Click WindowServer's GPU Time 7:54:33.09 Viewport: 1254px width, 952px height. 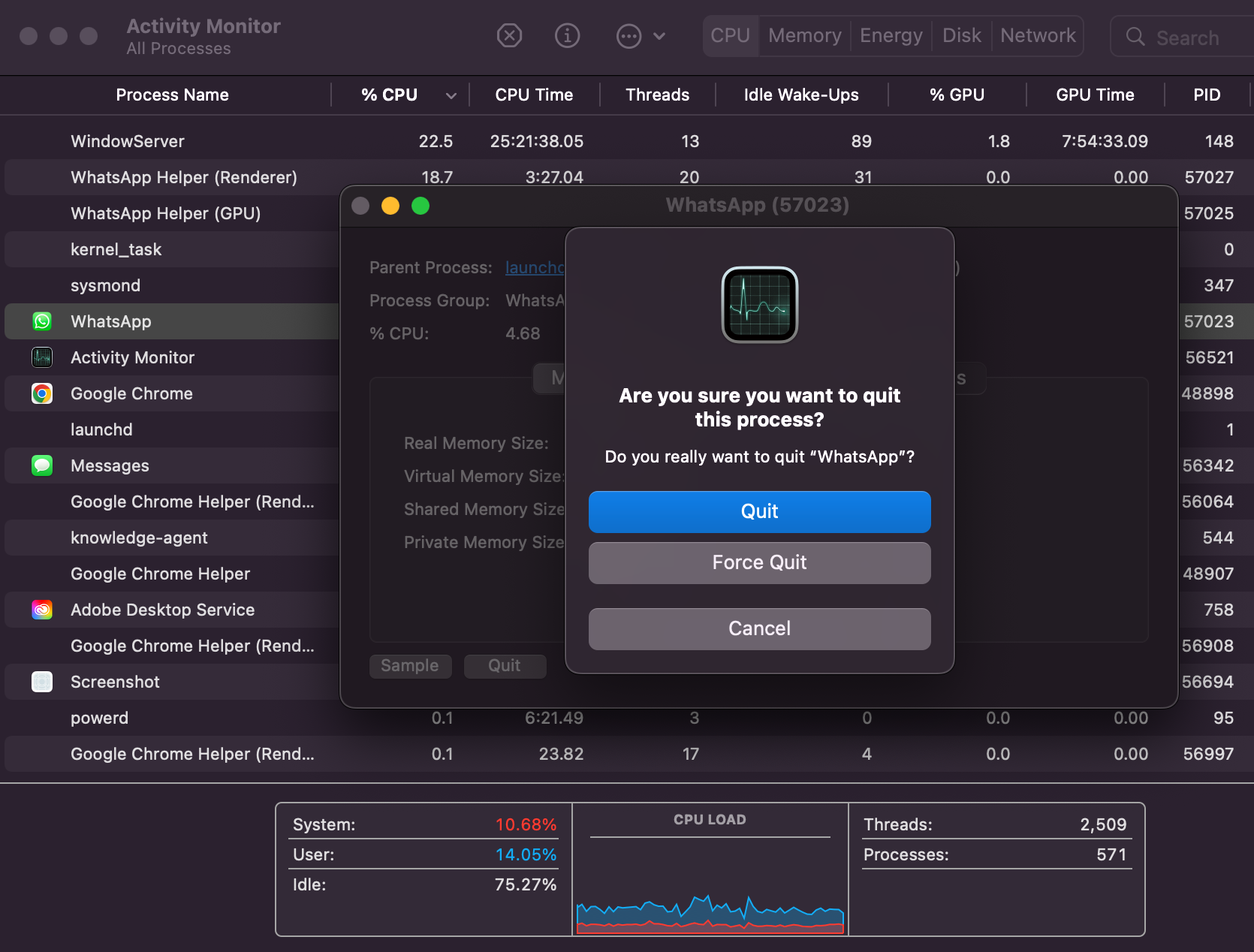coord(1105,141)
